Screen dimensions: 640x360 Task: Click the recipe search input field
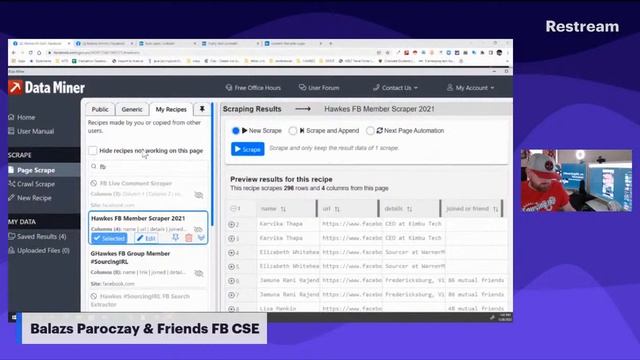149,167
